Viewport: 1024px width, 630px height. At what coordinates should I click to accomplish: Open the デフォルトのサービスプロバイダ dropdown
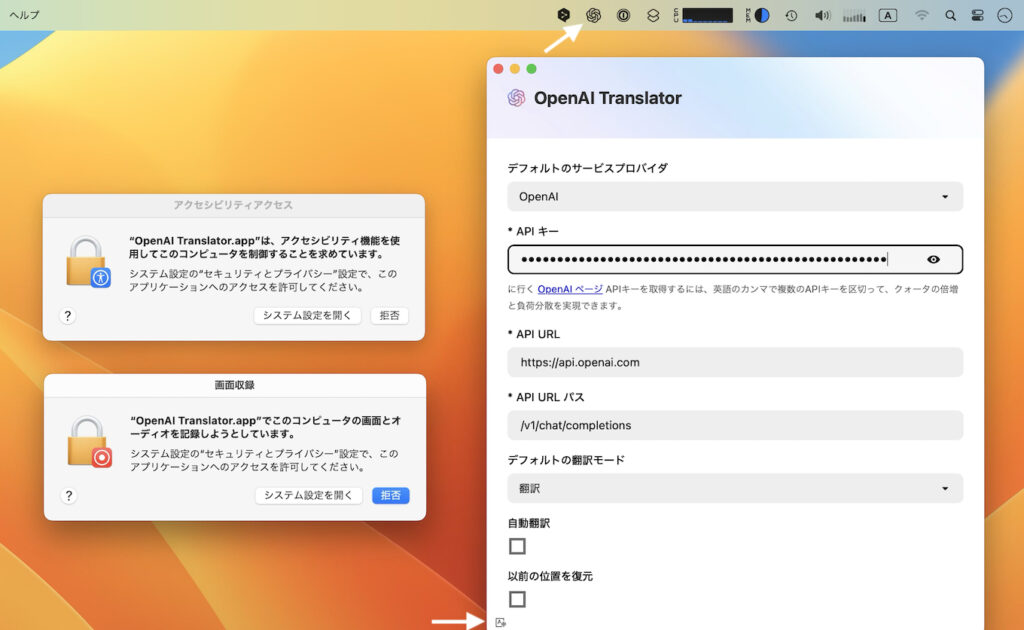735,196
